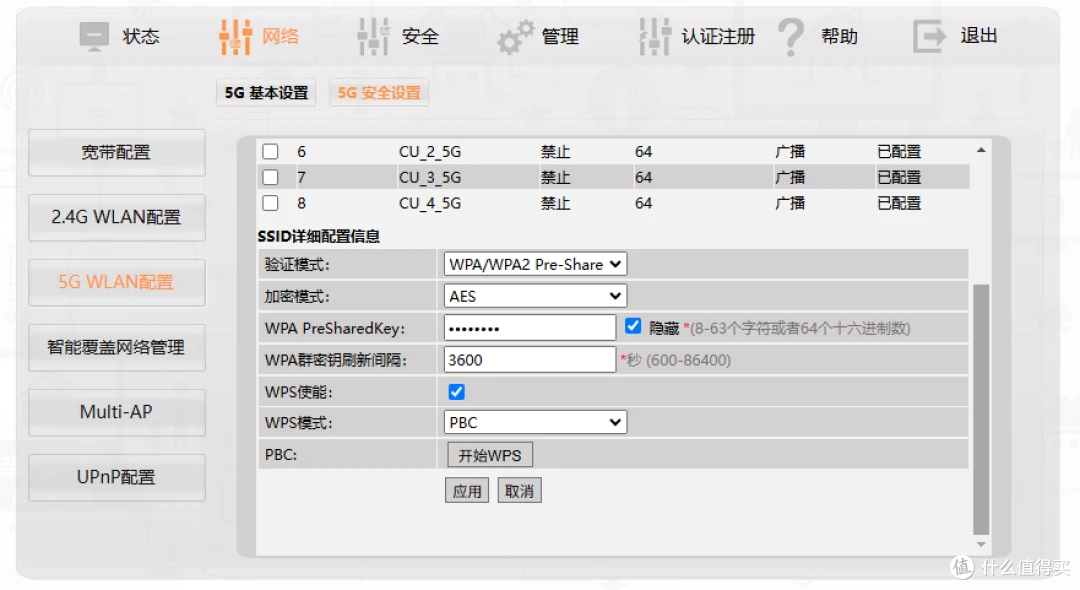Open 5G WLAN配置 in the sidebar
Screen dimensions: 1080x590
[116, 282]
